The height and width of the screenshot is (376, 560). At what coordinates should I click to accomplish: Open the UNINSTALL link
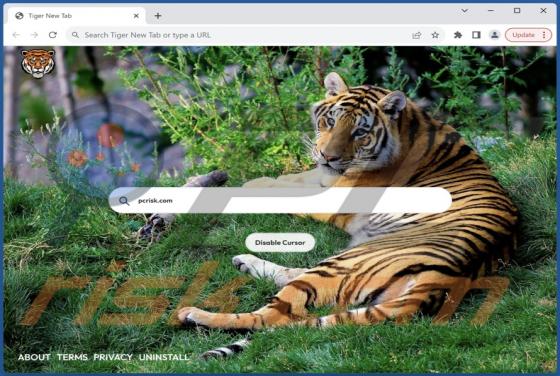click(x=164, y=357)
